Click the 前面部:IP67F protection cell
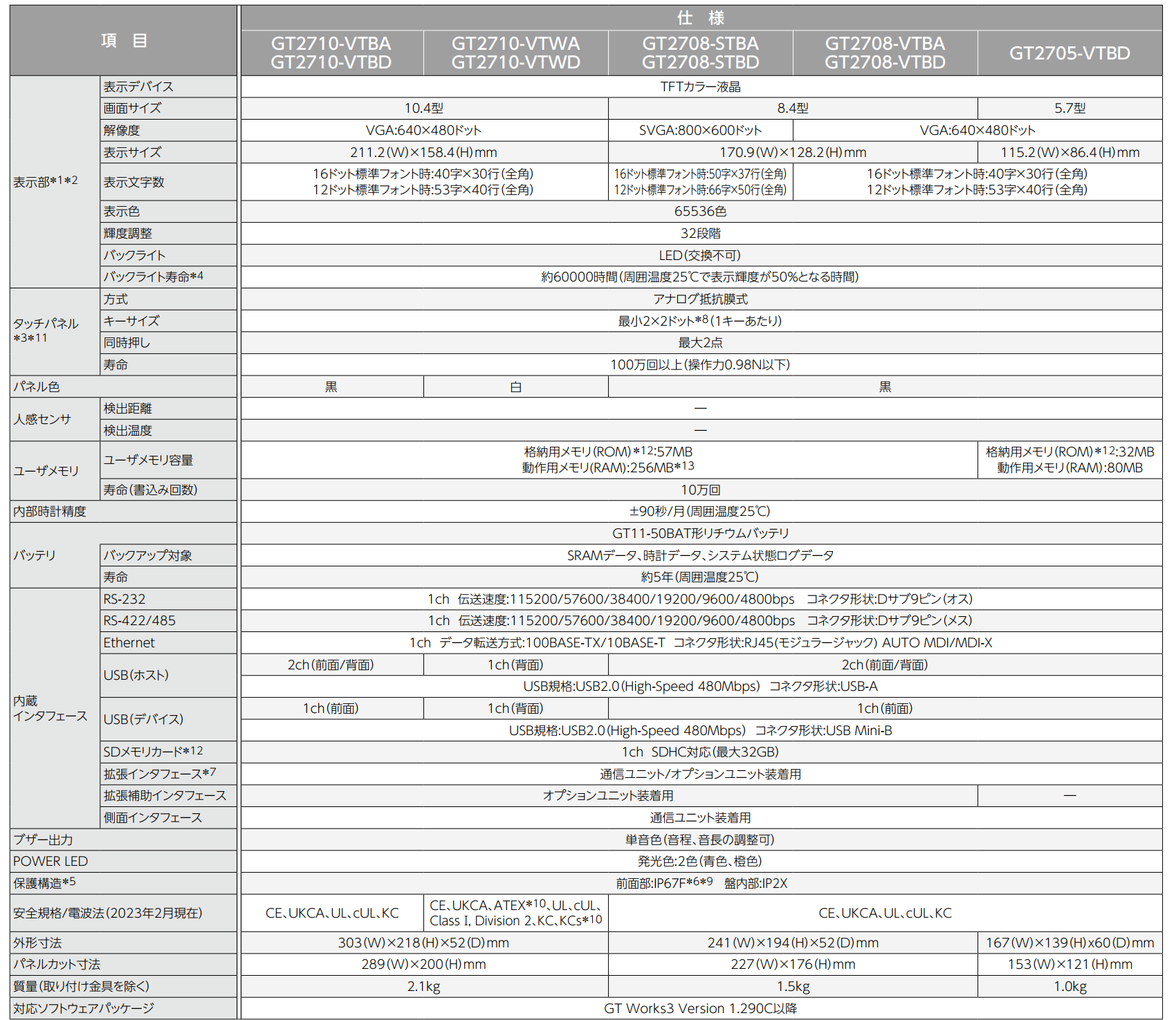 point(701,884)
